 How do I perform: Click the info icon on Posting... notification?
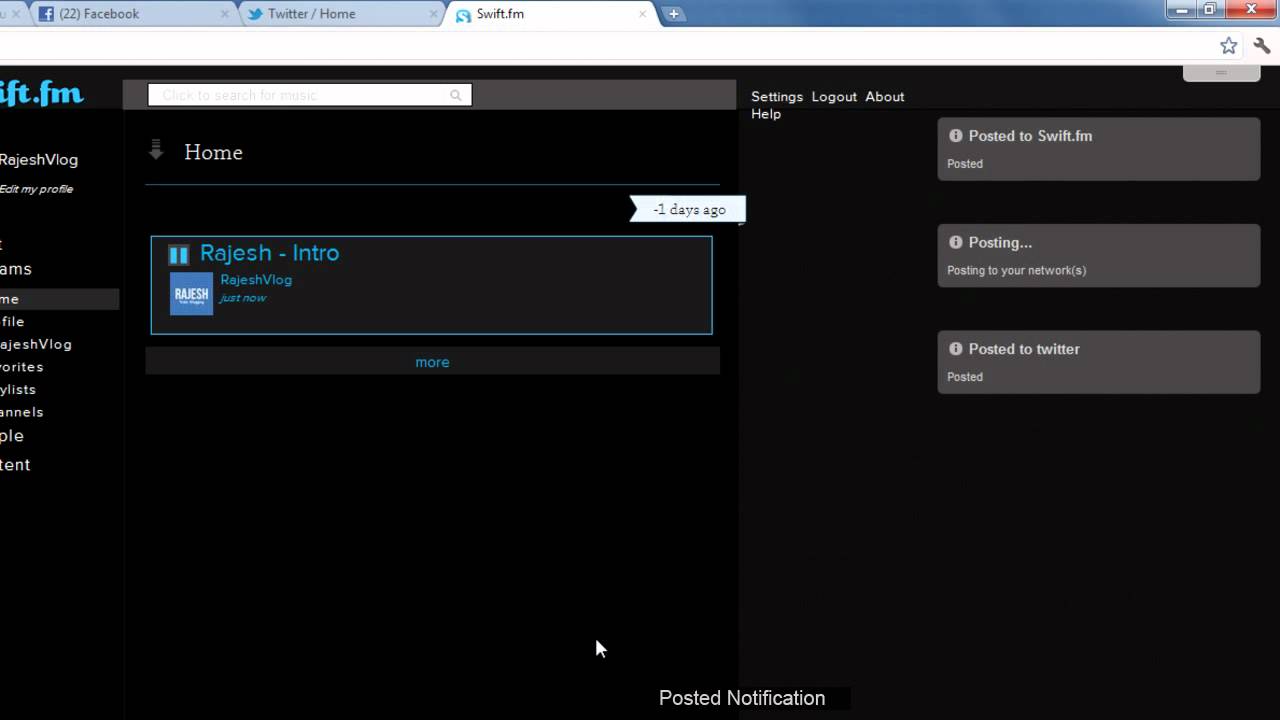pyautogui.click(x=956, y=242)
